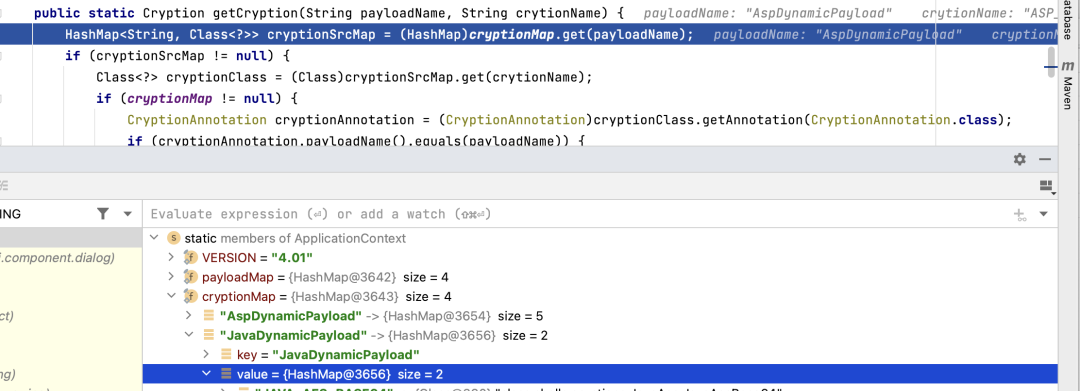Expand the payloadMap variable node

pos(172,277)
